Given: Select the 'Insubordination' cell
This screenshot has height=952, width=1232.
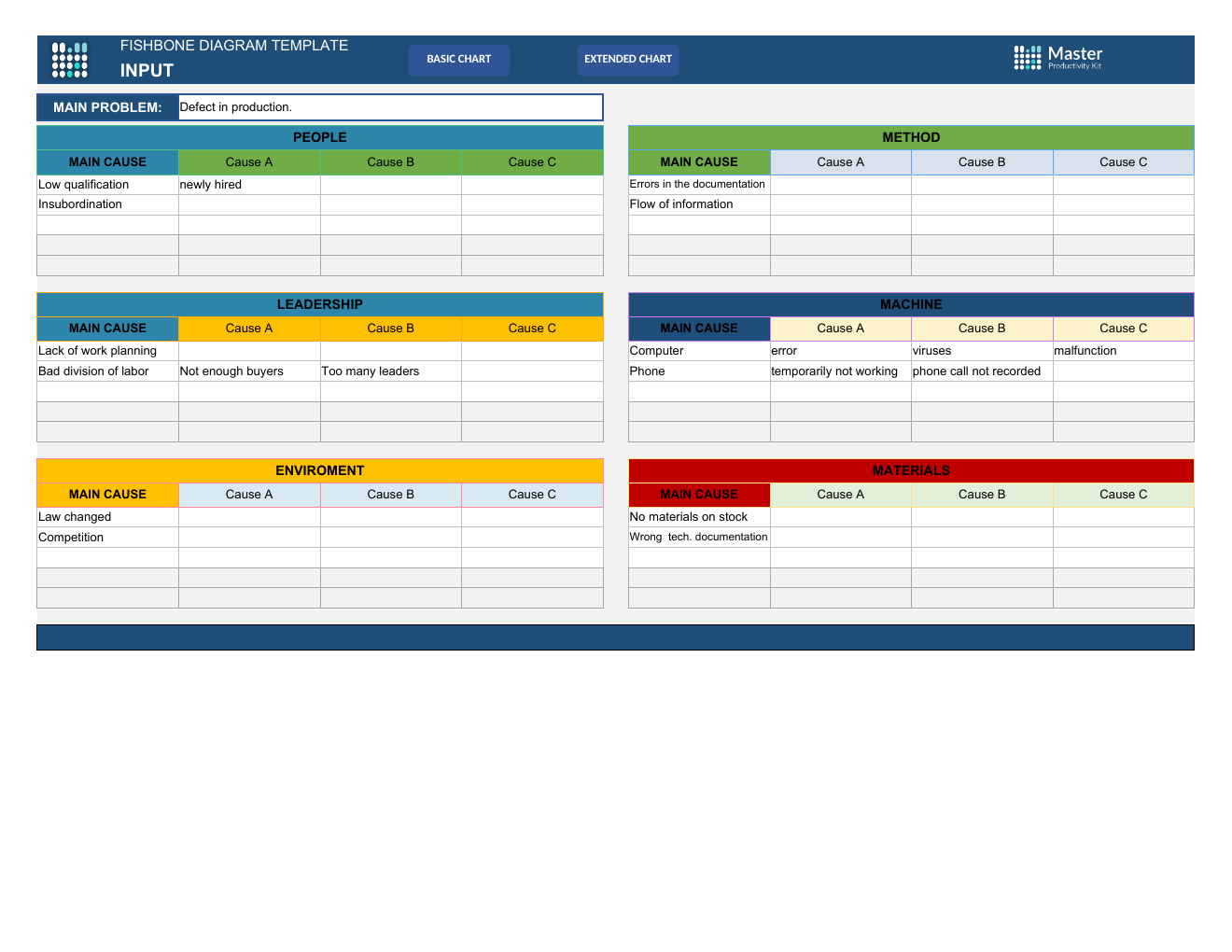Looking at the screenshot, I should click(x=107, y=204).
